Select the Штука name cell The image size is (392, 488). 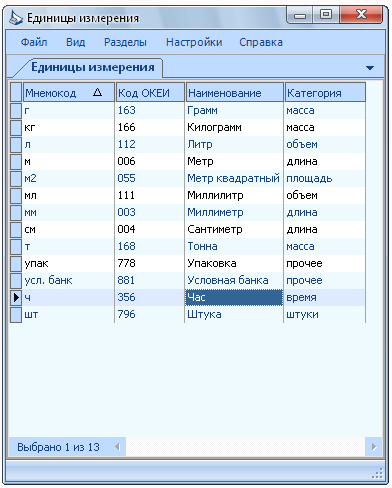234,314
